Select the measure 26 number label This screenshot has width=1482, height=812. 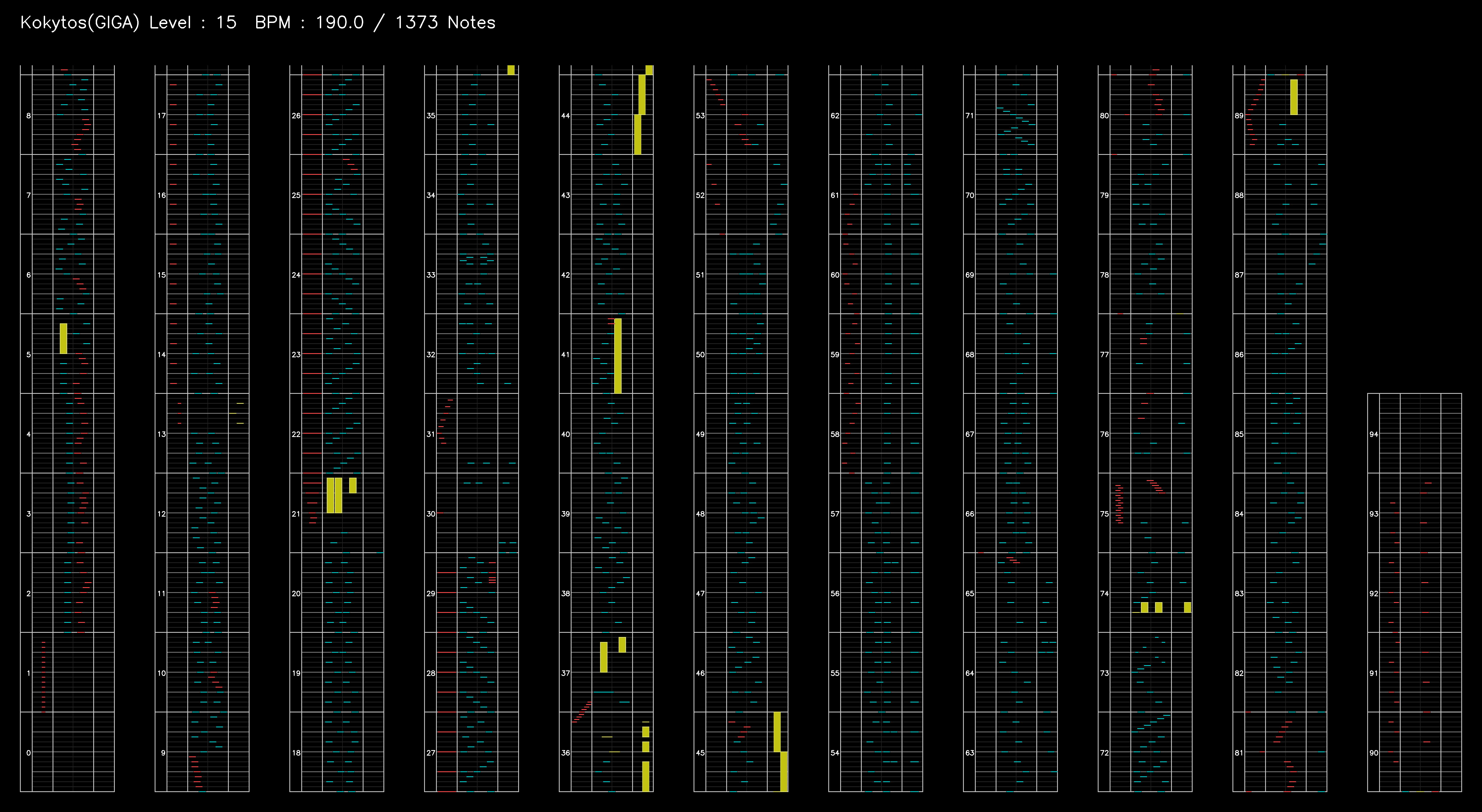(296, 116)
